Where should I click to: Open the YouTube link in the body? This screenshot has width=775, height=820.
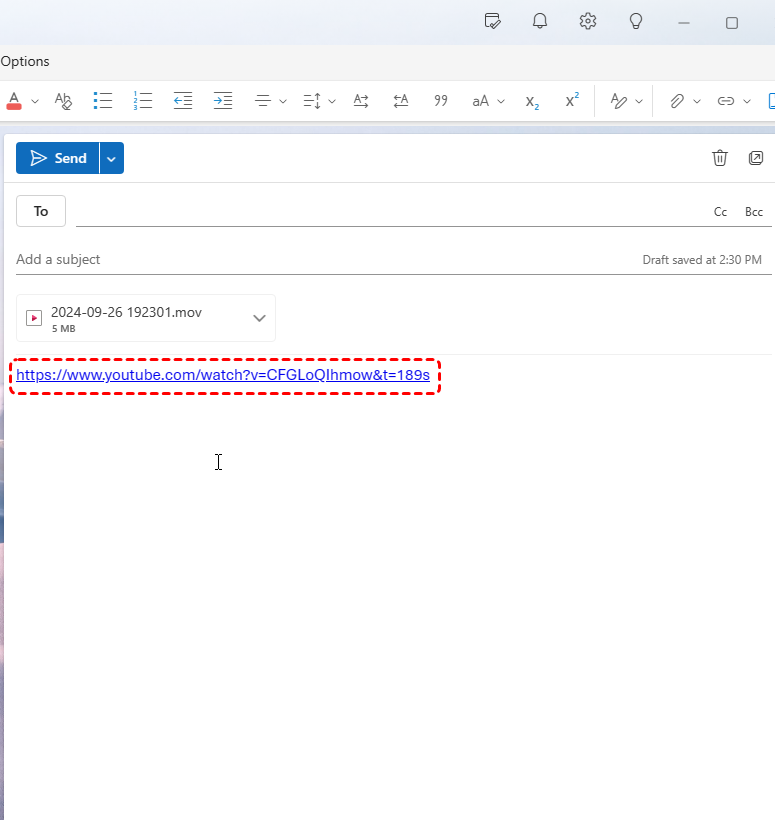tap(223, 375)
